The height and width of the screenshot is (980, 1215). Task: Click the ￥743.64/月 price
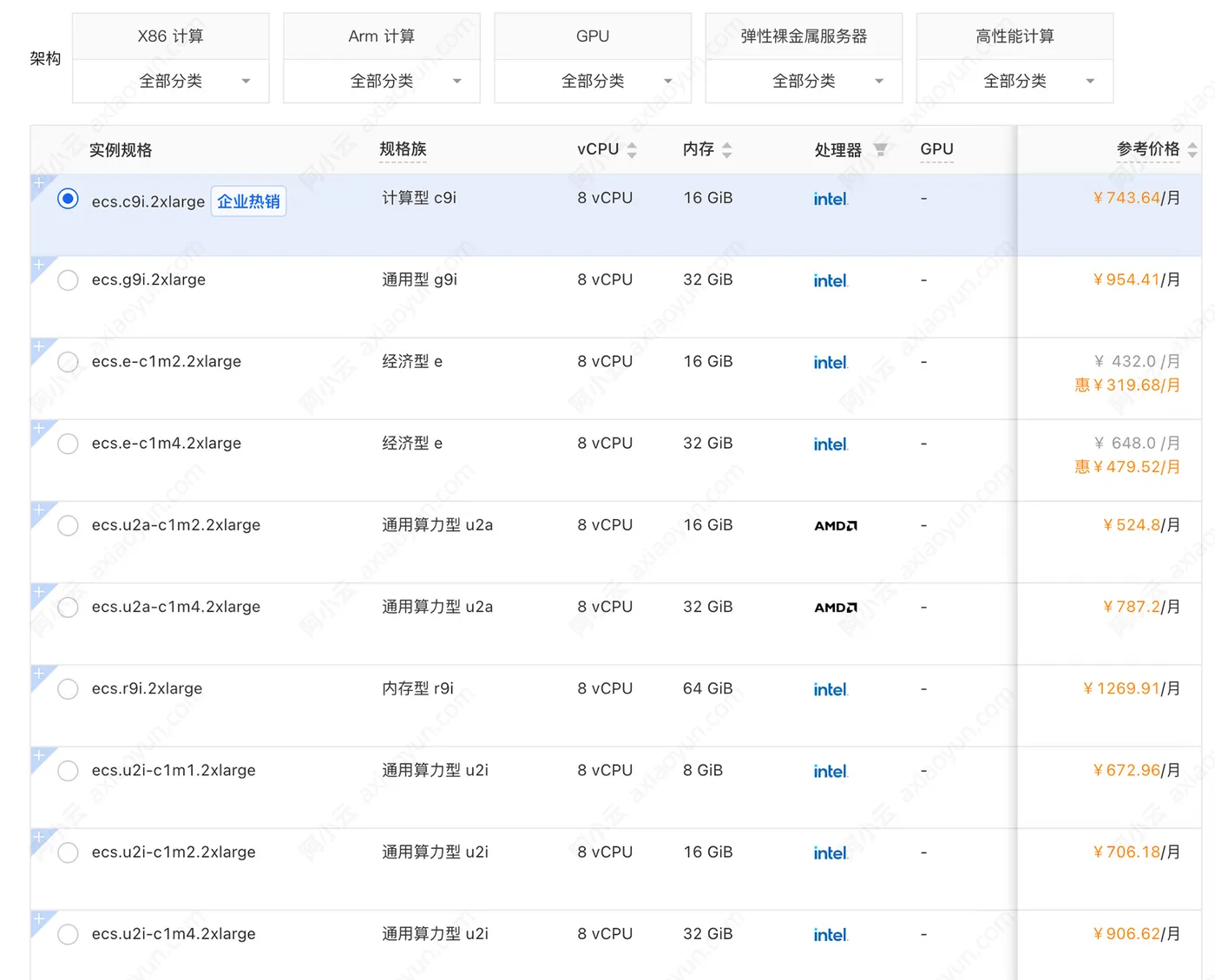(1136, 198)
